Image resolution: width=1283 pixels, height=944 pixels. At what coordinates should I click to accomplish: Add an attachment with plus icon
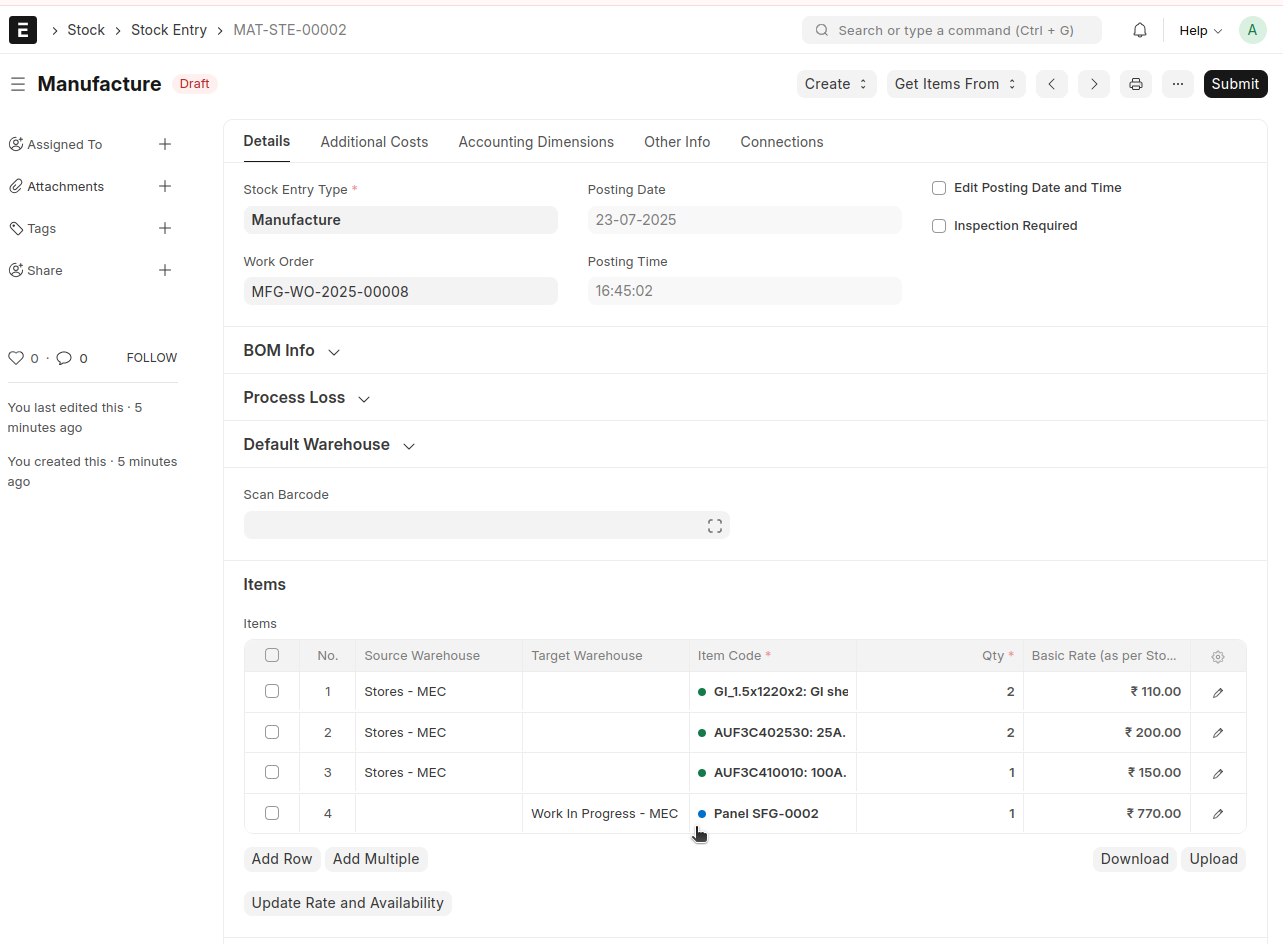point(165,186)
